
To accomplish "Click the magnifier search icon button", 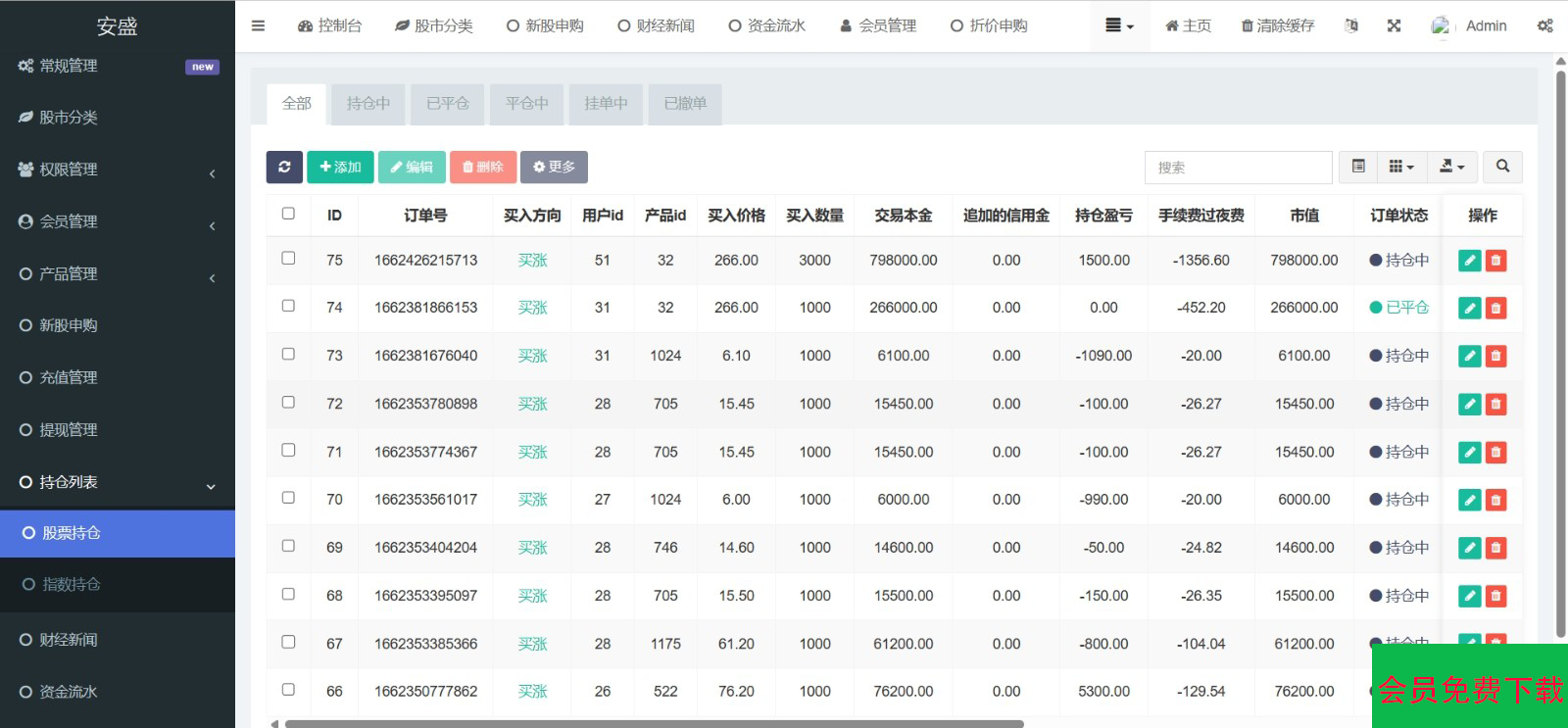I will tap(1502, 168).
